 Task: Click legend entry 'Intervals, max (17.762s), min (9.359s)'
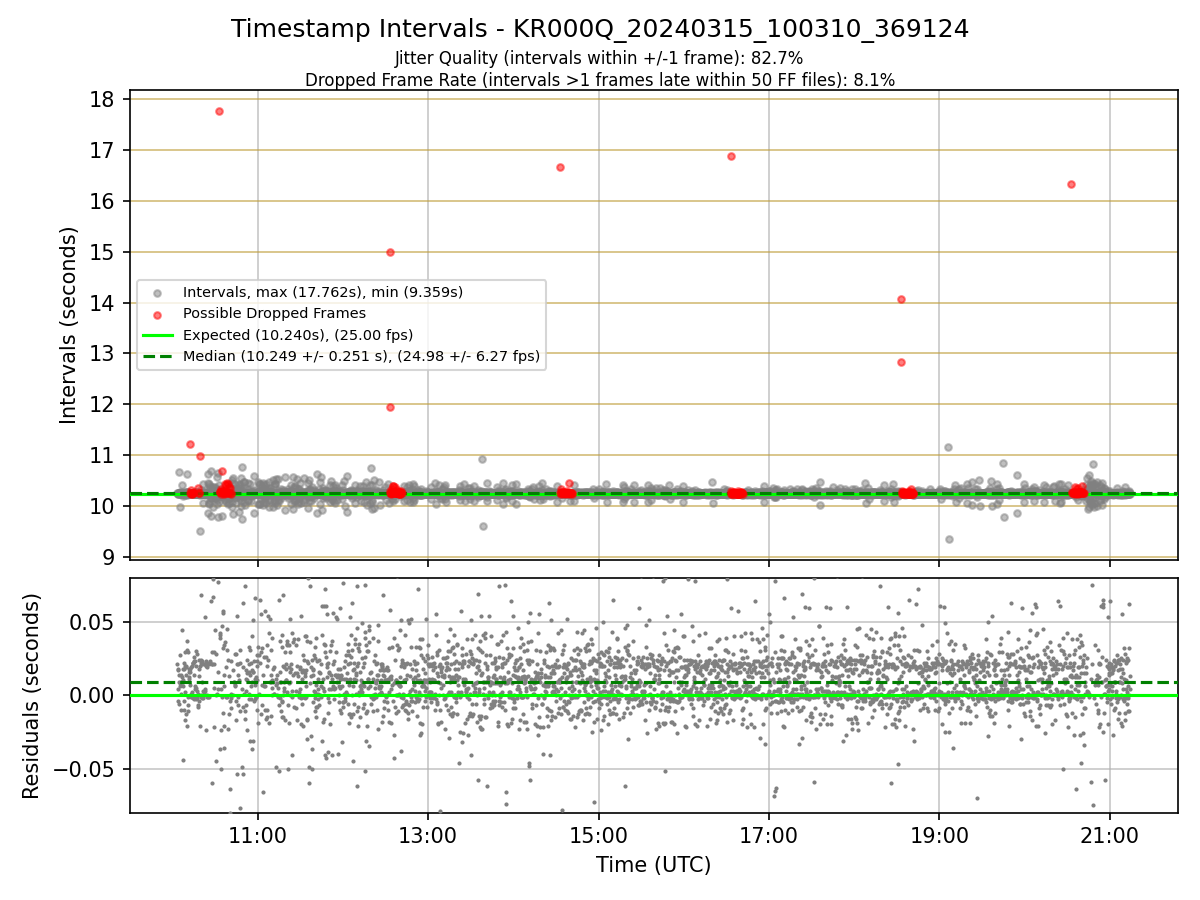pos(323,292)
